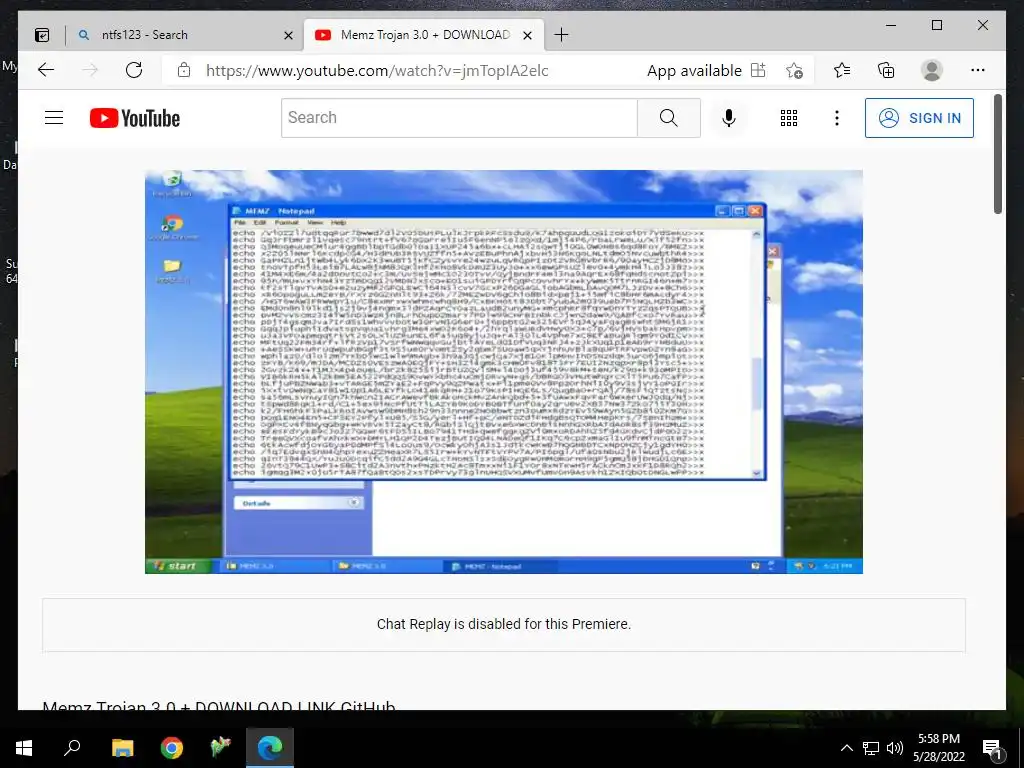The image size is (1024, 768).
Task: Click the YouTube URL in address bar
Action: (x=377, y=71)
